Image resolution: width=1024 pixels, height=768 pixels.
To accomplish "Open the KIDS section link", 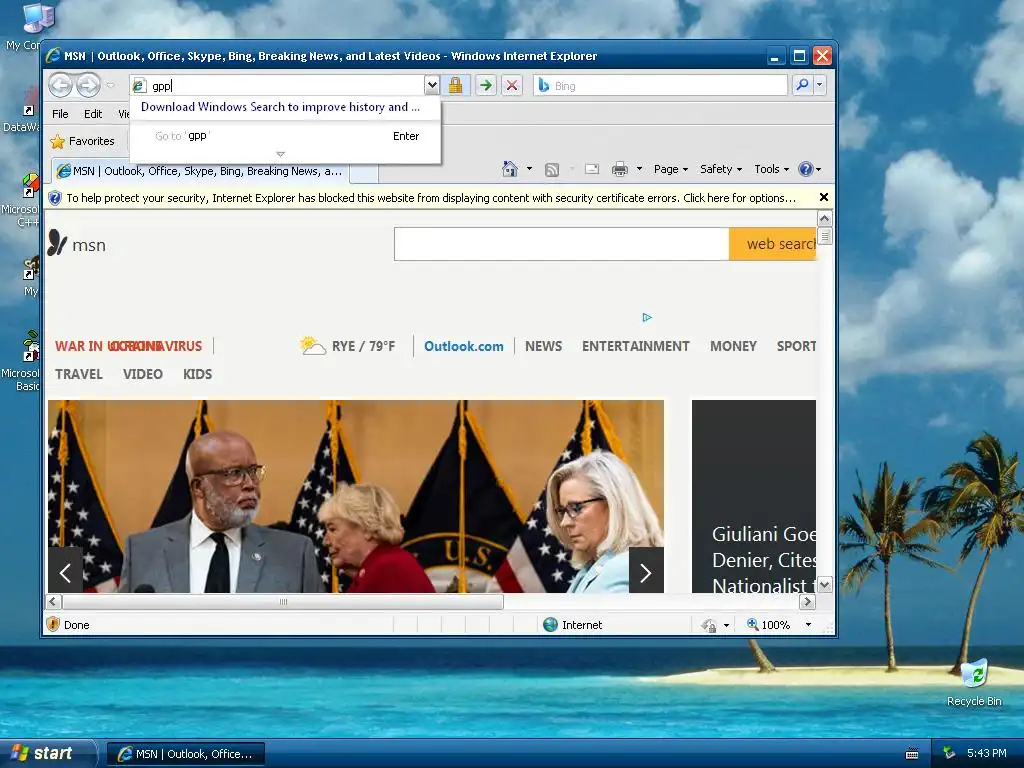I will coord(197,374).
